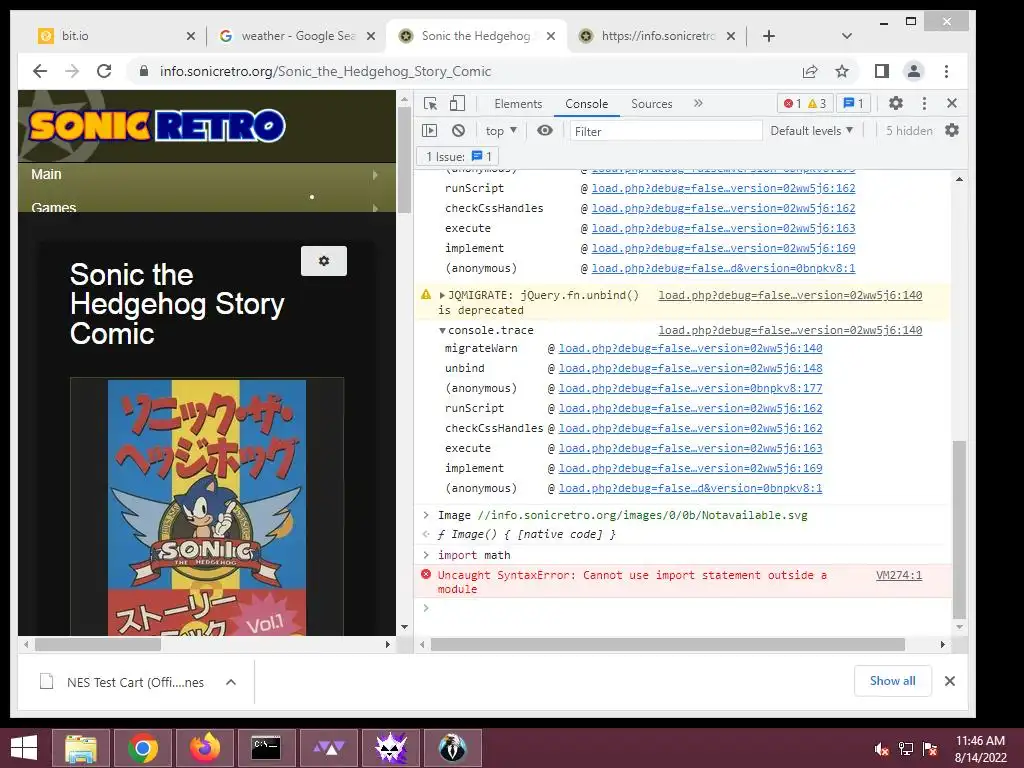Collapse the console.trace group

(x=442, y=330)
